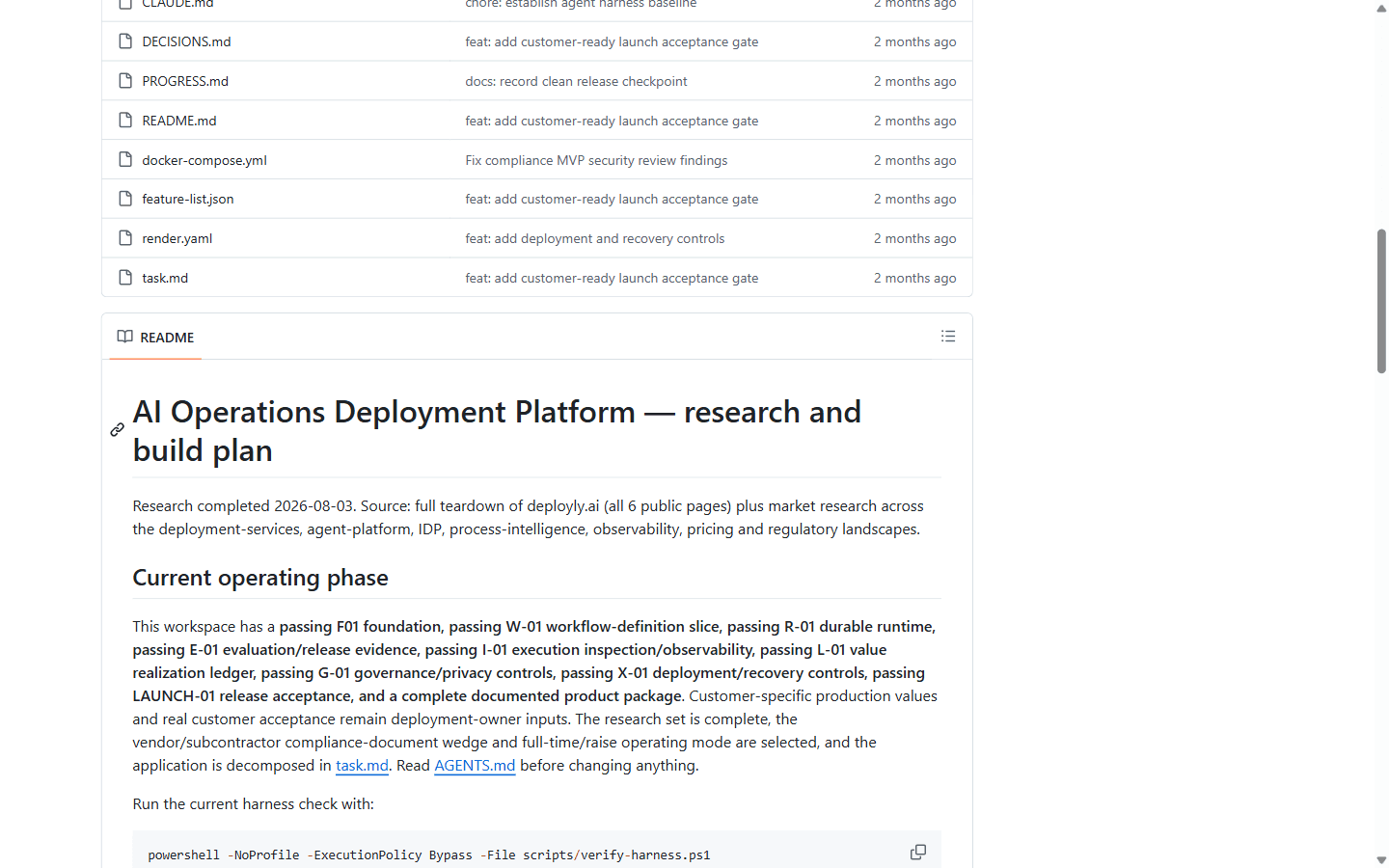The width and height of the screenshot is (1389, 868).
Task: Open the commit message on the feature-list.json row
Action: [612, 199]
